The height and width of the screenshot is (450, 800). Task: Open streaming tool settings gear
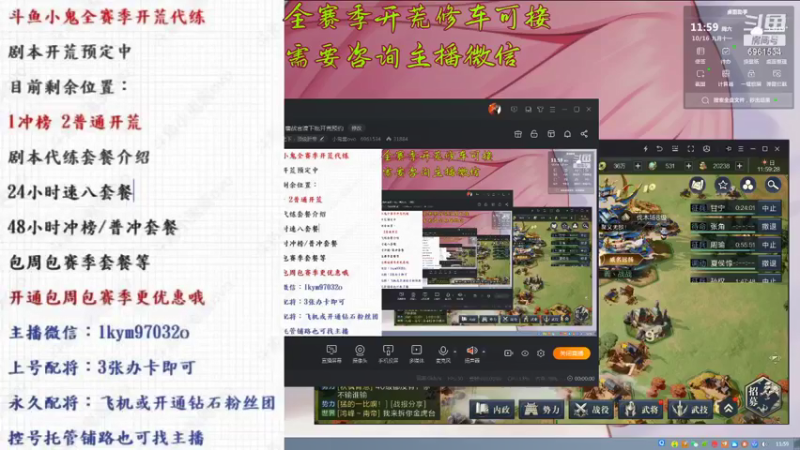click(x=541, y=353)
